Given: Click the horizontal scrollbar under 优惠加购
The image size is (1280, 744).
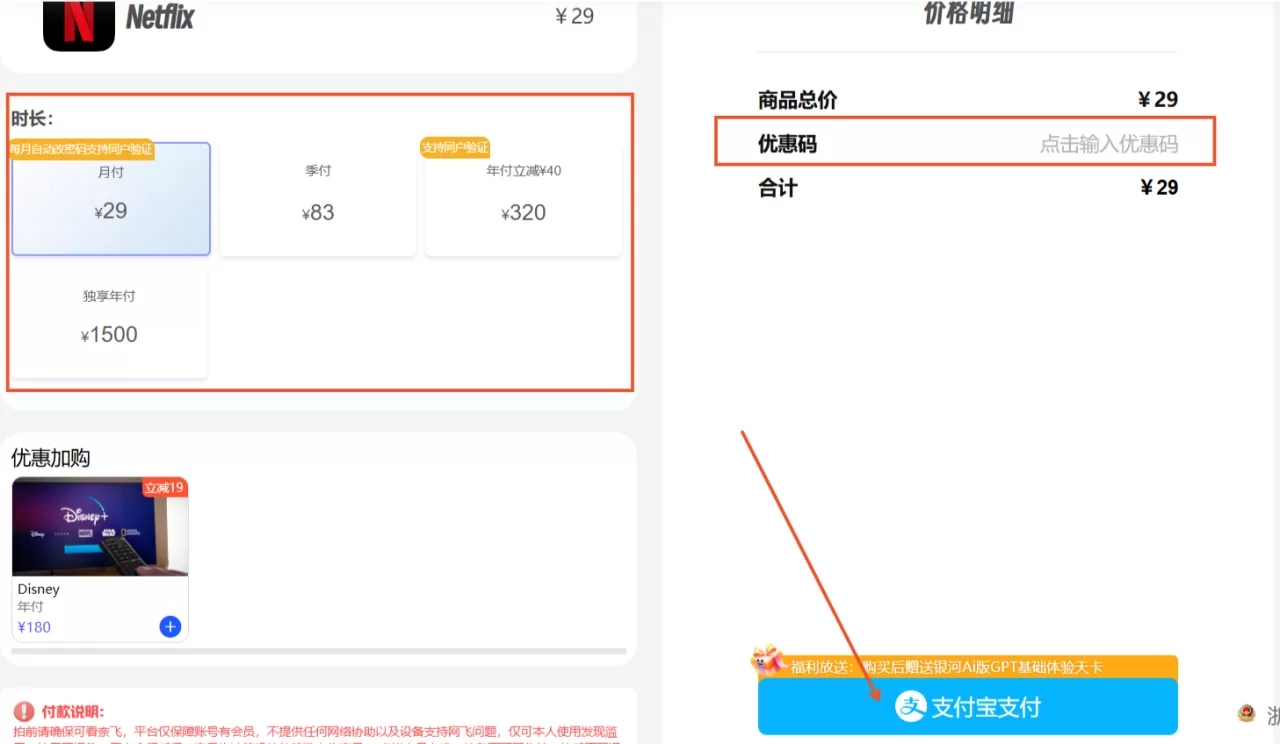Looking at the screenshot, I should coord(319,651).
